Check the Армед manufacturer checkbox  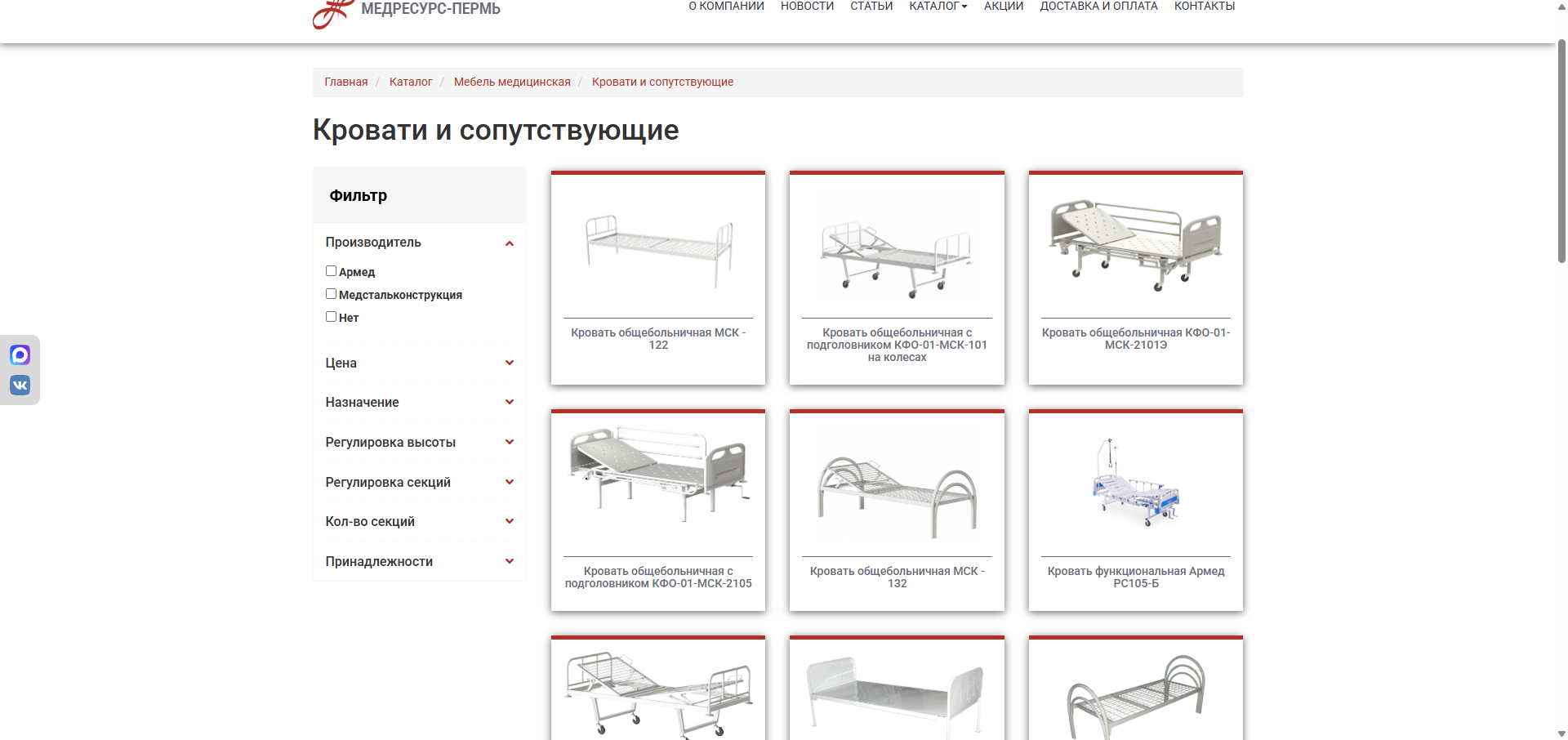pos(331,271)
